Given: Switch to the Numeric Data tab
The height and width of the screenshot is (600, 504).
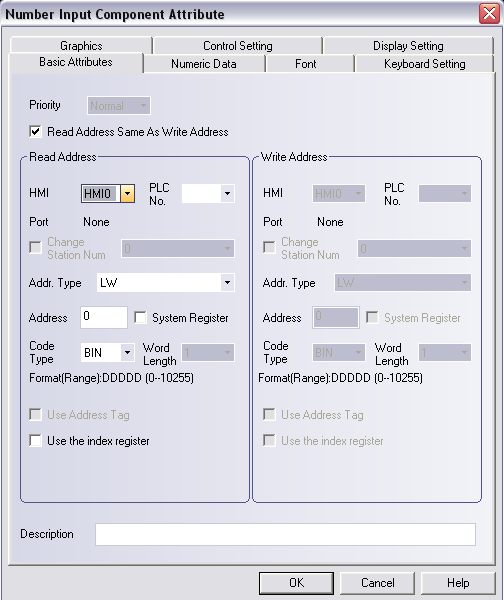Looking at the screenshot, I should pyautogui.click(x=204, y=64).
